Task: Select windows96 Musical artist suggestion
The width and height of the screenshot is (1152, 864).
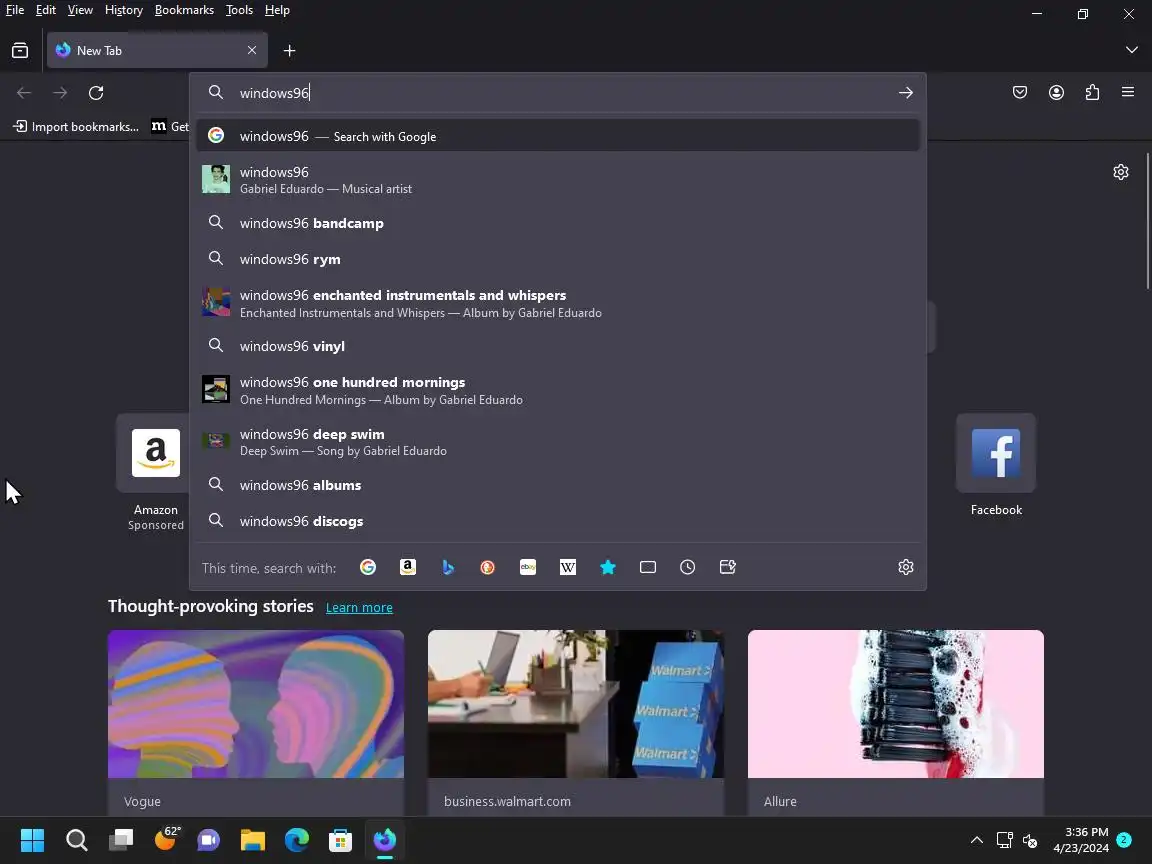Action: pos(558,179)
